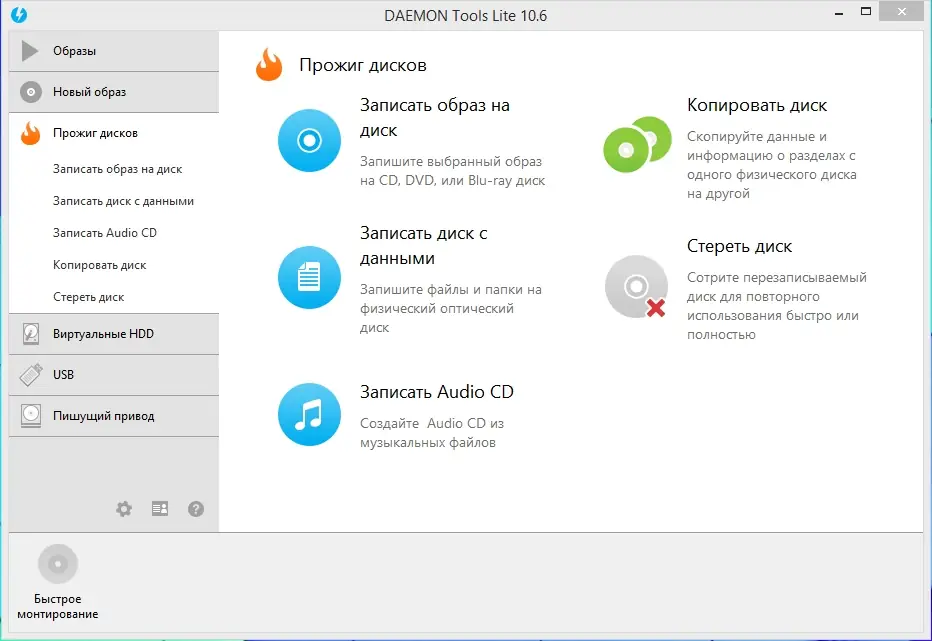Click the Копировать диск heading
Viewport: 932px width, 641px height.
(757, 105)
